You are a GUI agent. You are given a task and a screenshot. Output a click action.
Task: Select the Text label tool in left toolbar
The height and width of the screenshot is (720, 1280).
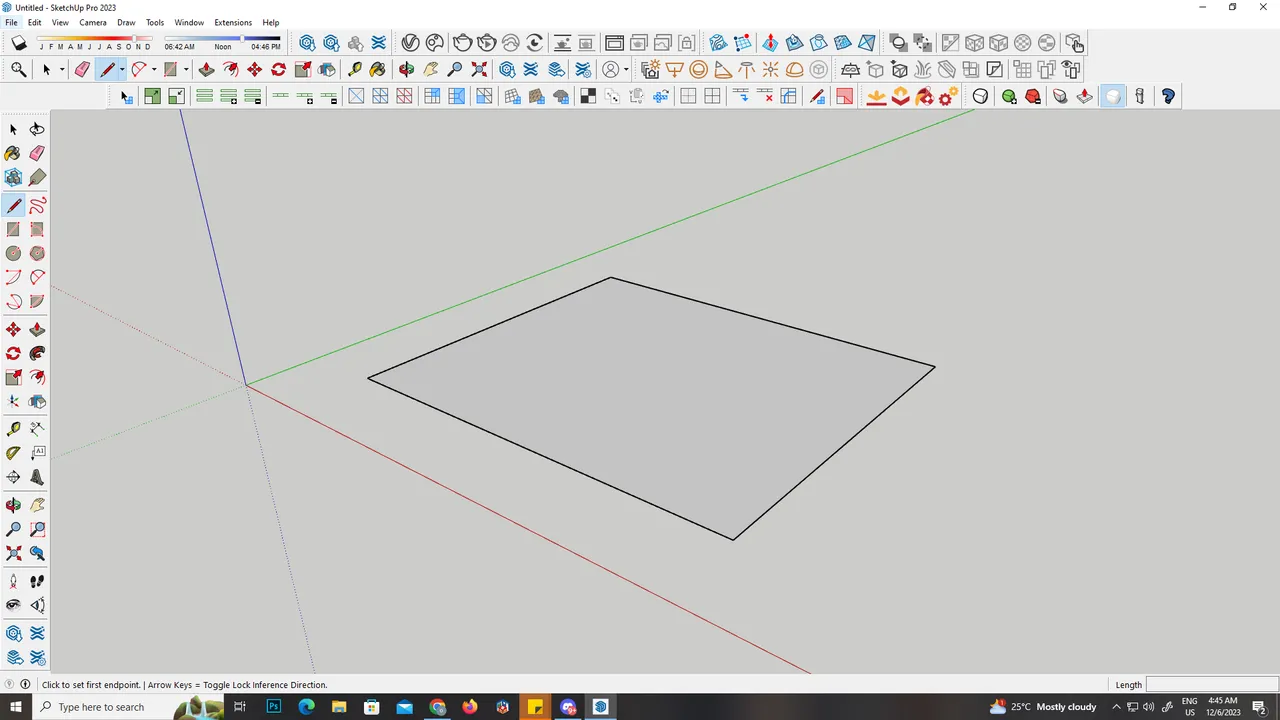tap(37, 454)
